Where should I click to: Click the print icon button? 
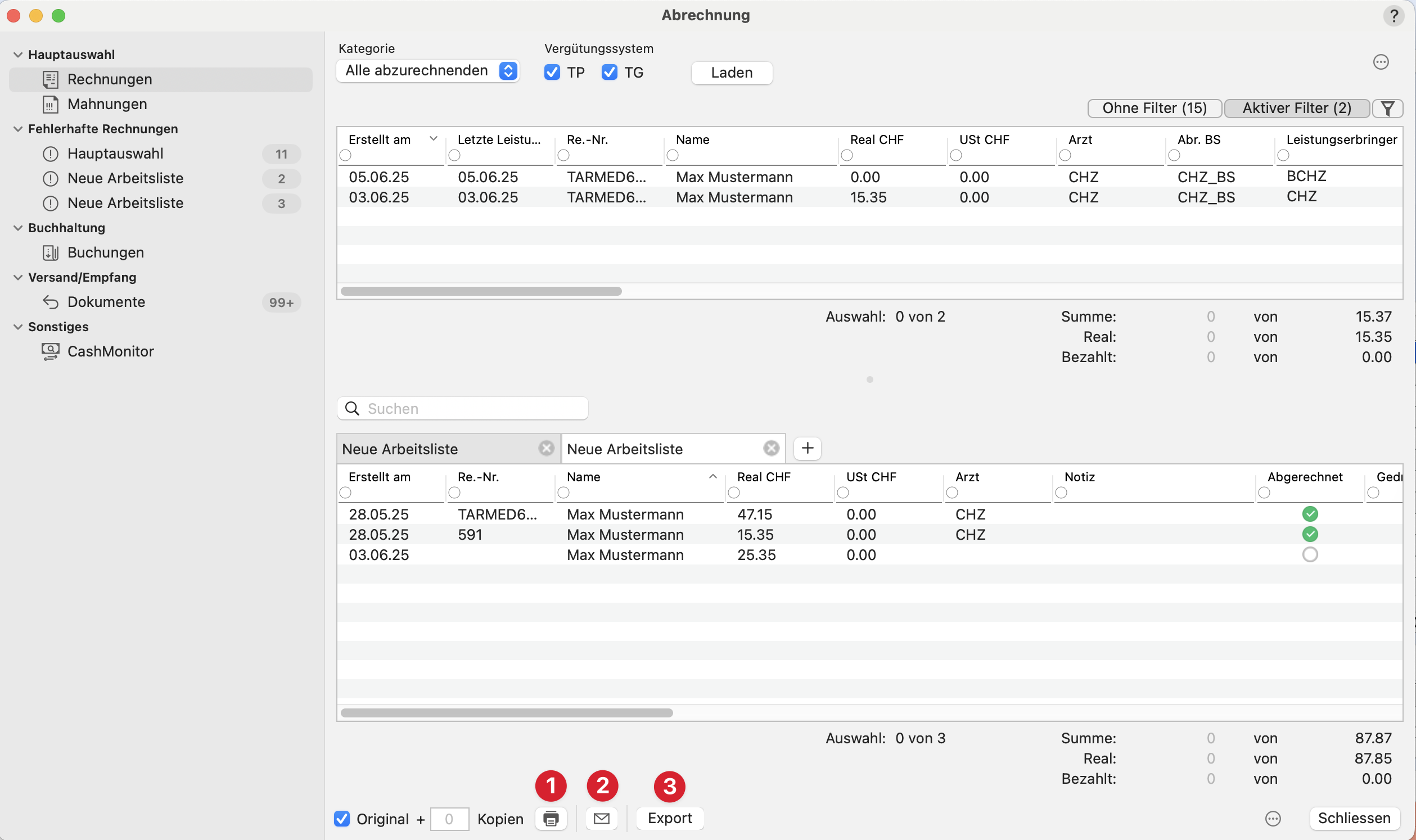click(x=551, y=819)
